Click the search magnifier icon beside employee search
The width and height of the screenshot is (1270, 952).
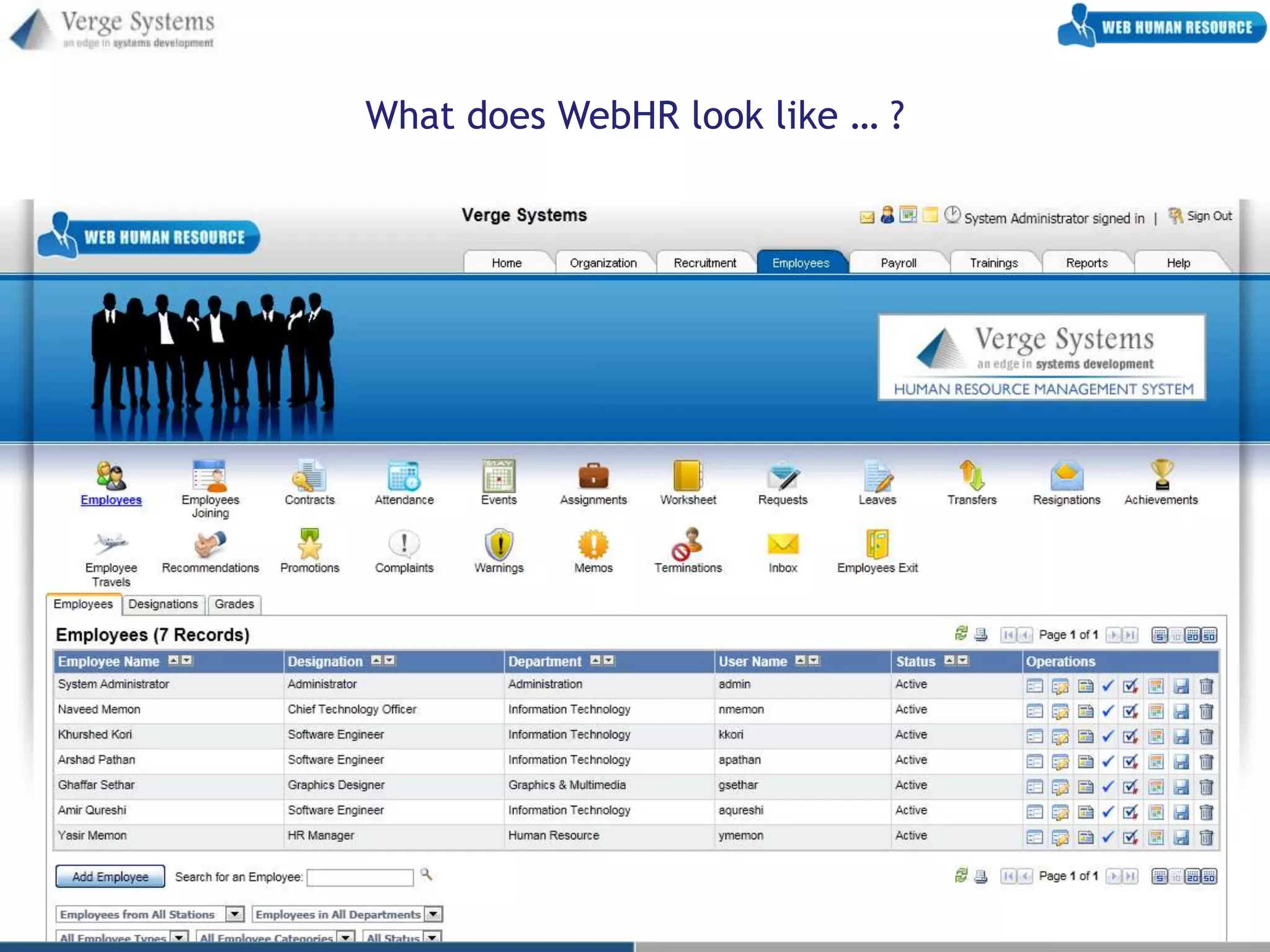pos(426,874)
